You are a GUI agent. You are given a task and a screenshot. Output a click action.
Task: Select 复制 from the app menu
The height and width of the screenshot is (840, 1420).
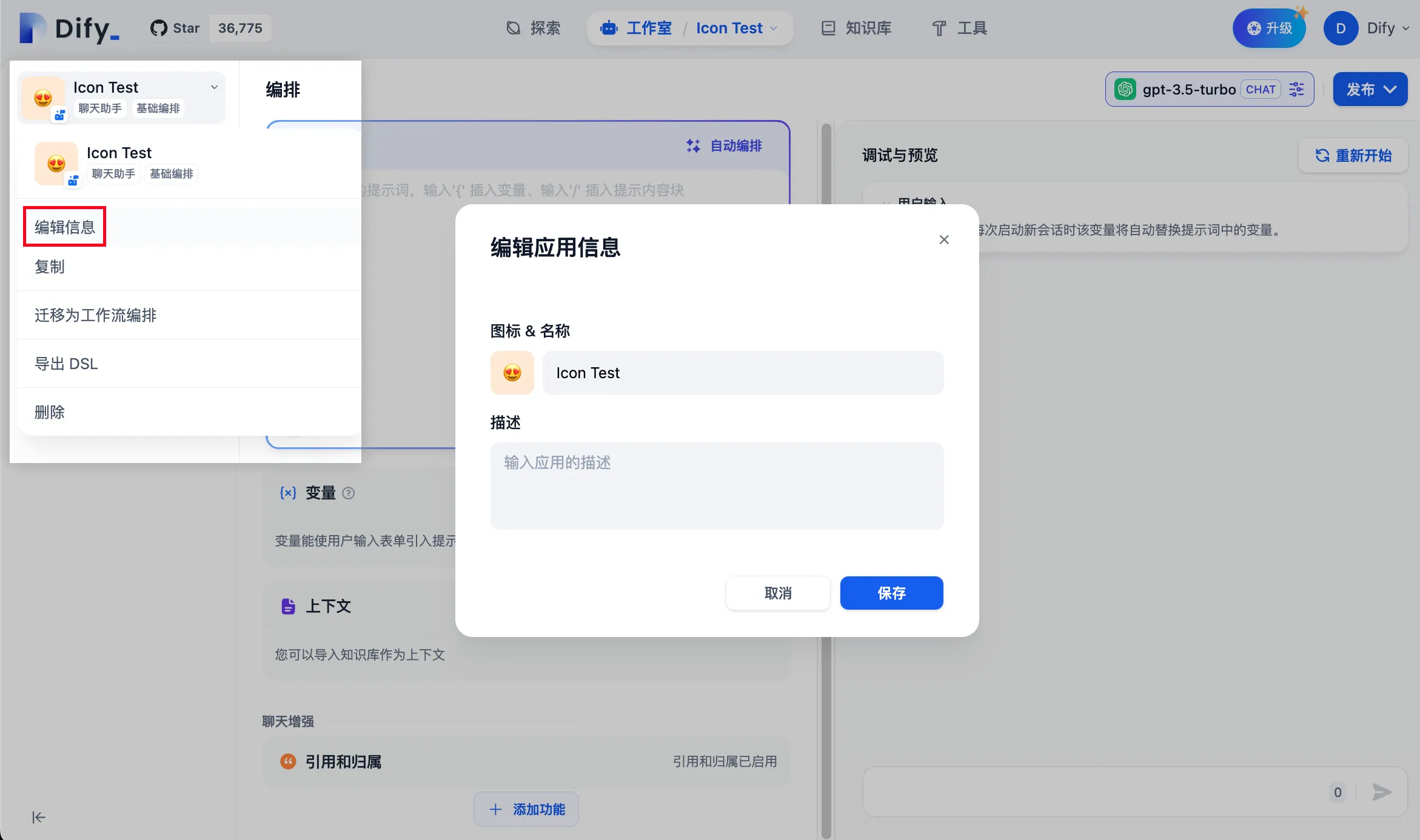(x=50, y=267)
